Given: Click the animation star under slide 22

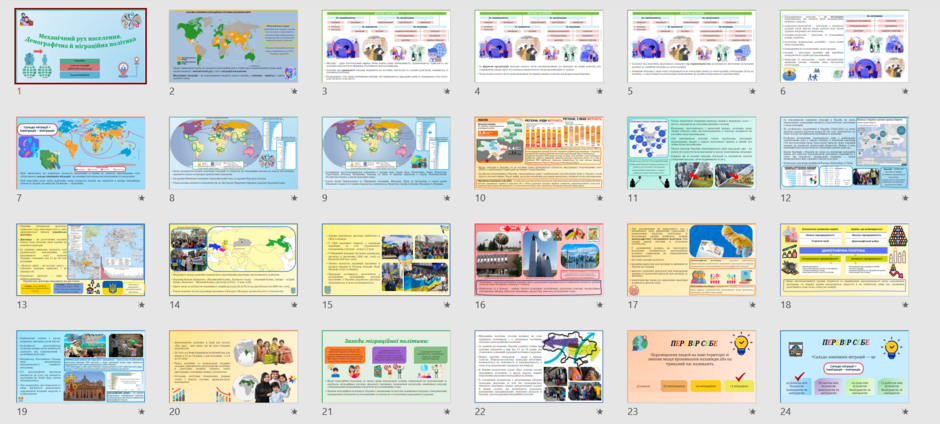Looking at the screenshot, I should (x=600, y=411).
